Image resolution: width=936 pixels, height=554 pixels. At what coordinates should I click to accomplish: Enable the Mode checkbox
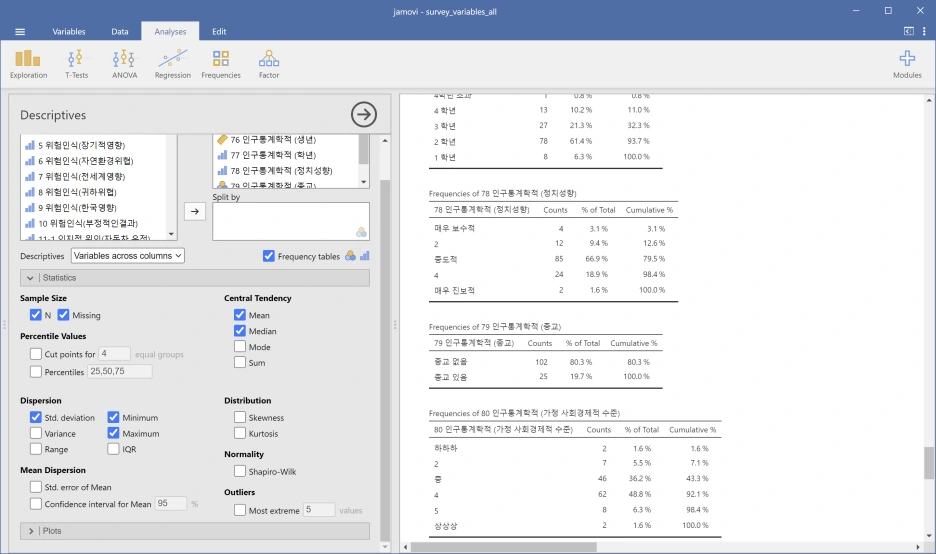(240, 346)
